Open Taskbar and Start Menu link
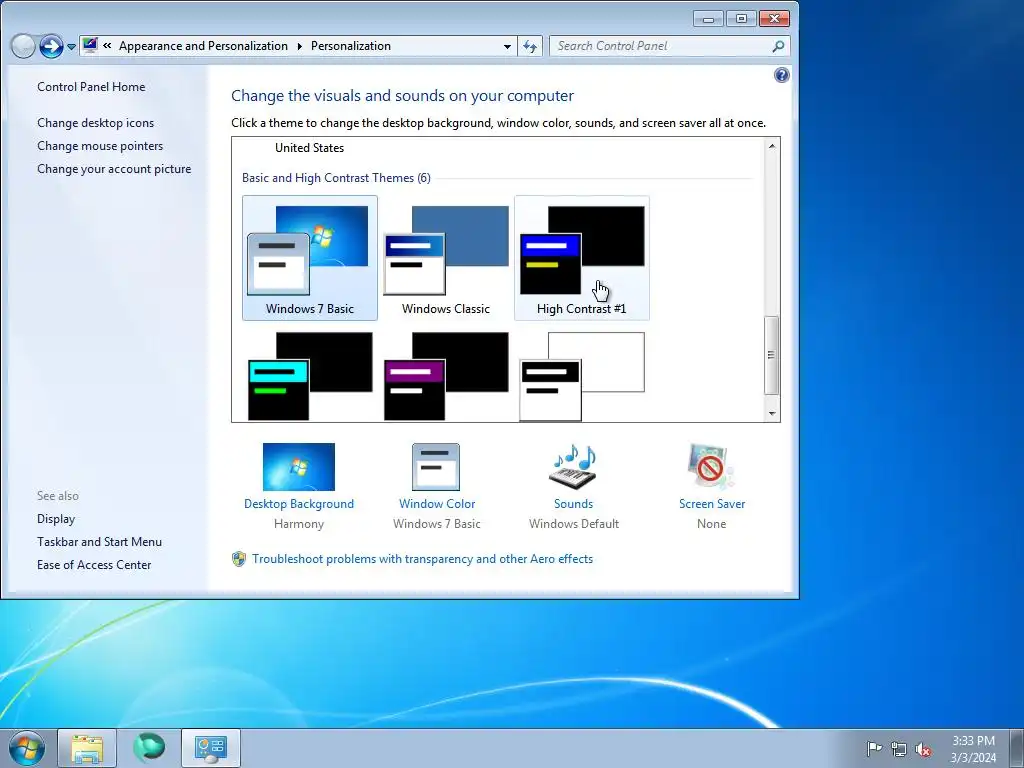 (99, 542)
